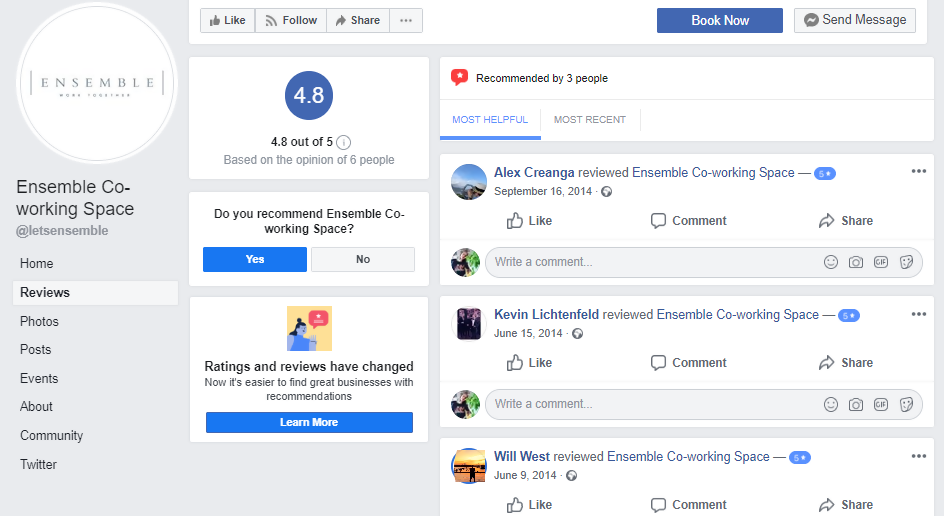Click public globe icon on Kevin's review

577,334
